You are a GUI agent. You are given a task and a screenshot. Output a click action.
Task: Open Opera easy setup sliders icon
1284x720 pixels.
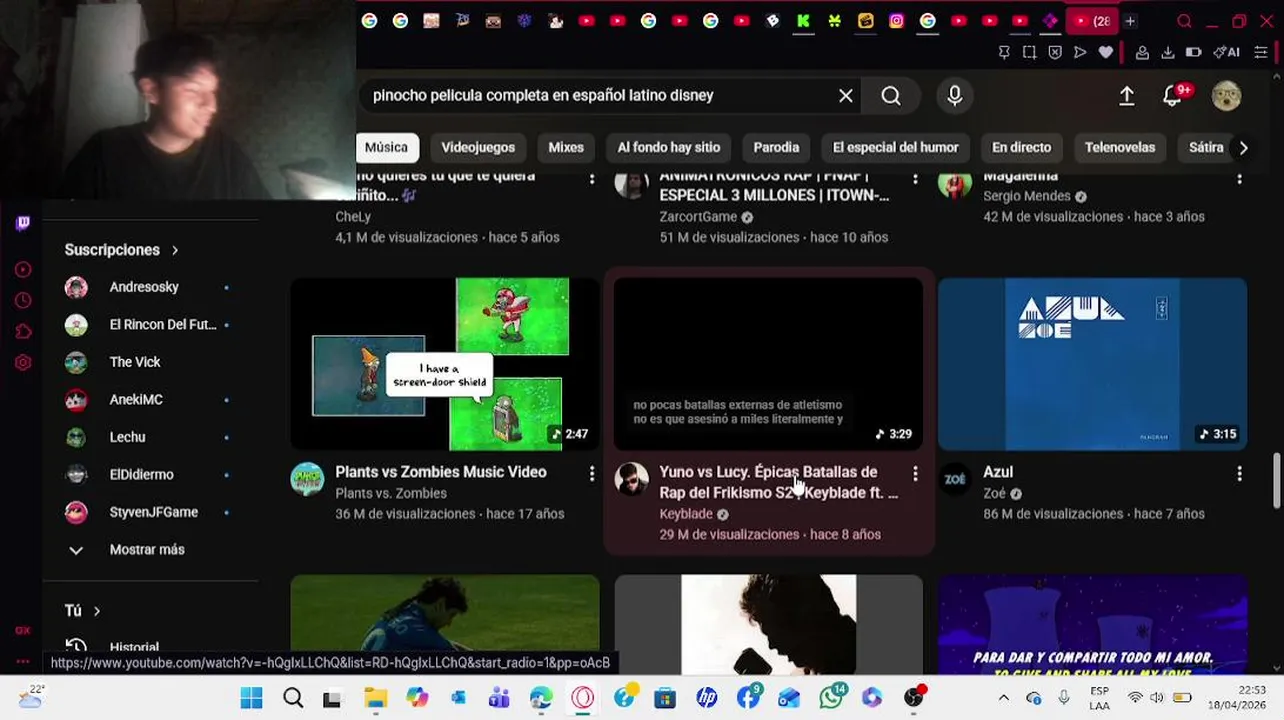click(1262, 52)
